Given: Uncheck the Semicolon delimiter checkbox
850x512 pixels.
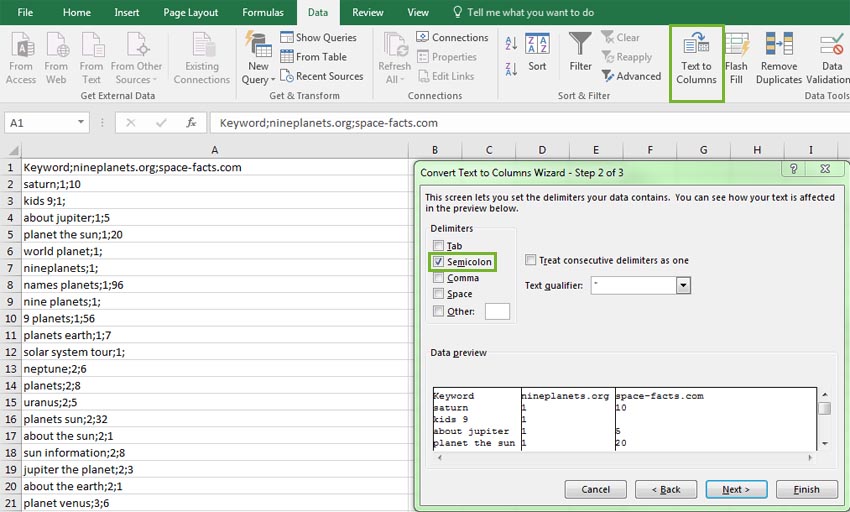Looking at the screenshot, I should point(438,262).
